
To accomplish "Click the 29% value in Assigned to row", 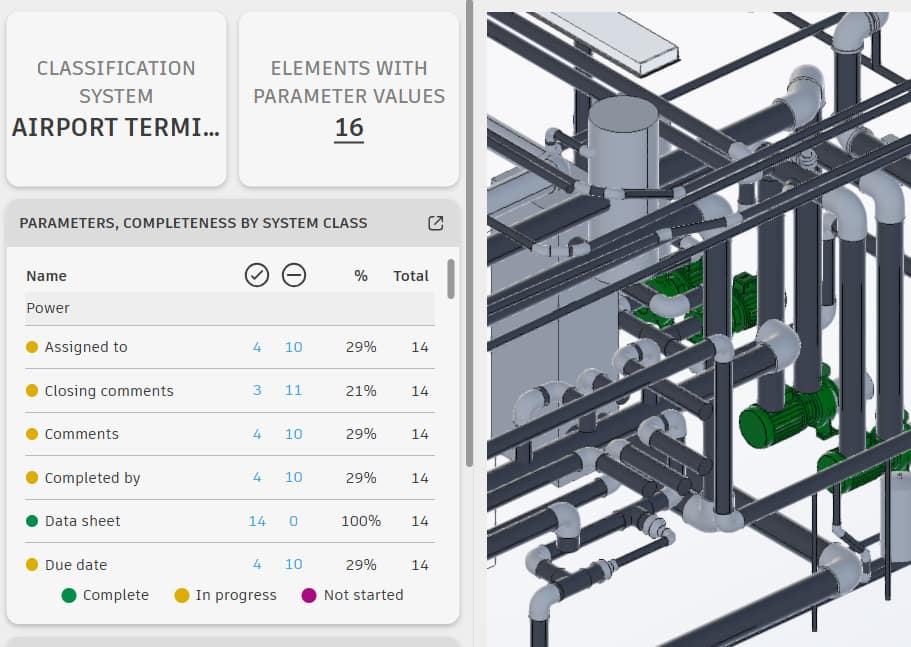I will point(361,347).
